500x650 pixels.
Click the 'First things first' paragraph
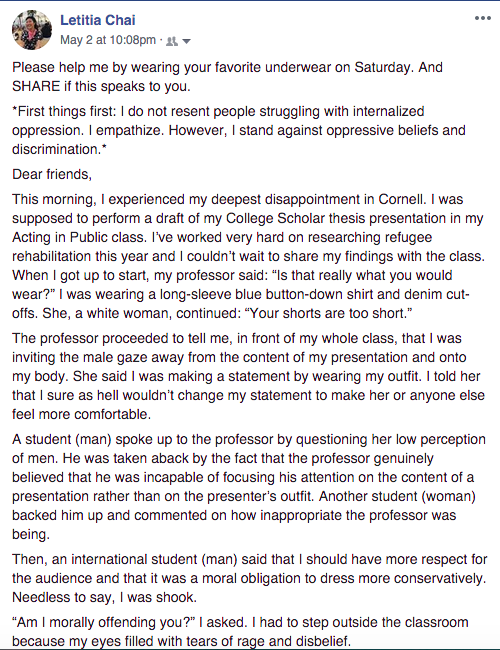point(239,130)
